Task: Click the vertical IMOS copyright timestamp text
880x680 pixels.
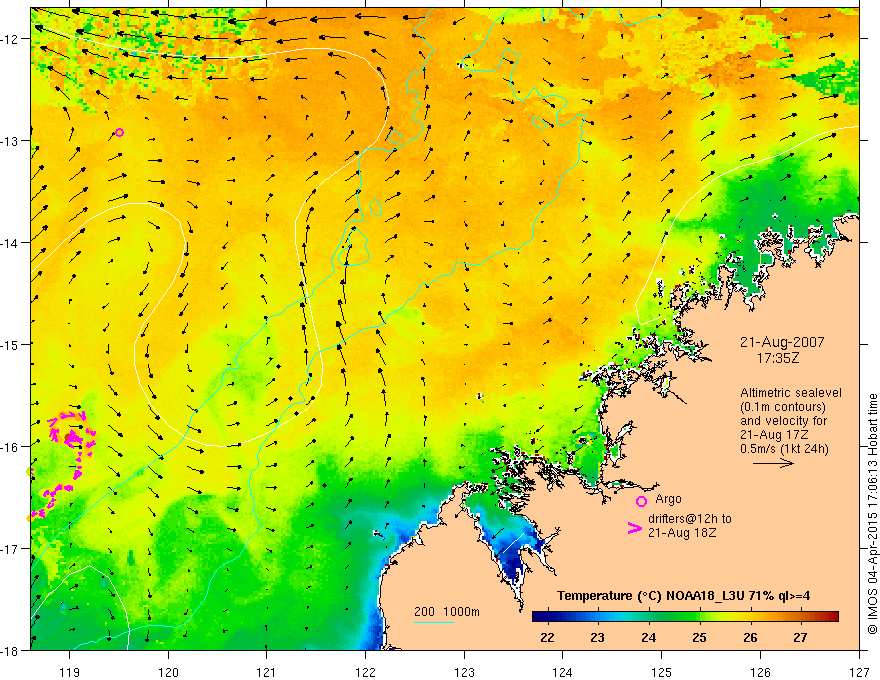Action: click(x=872, y=514)
